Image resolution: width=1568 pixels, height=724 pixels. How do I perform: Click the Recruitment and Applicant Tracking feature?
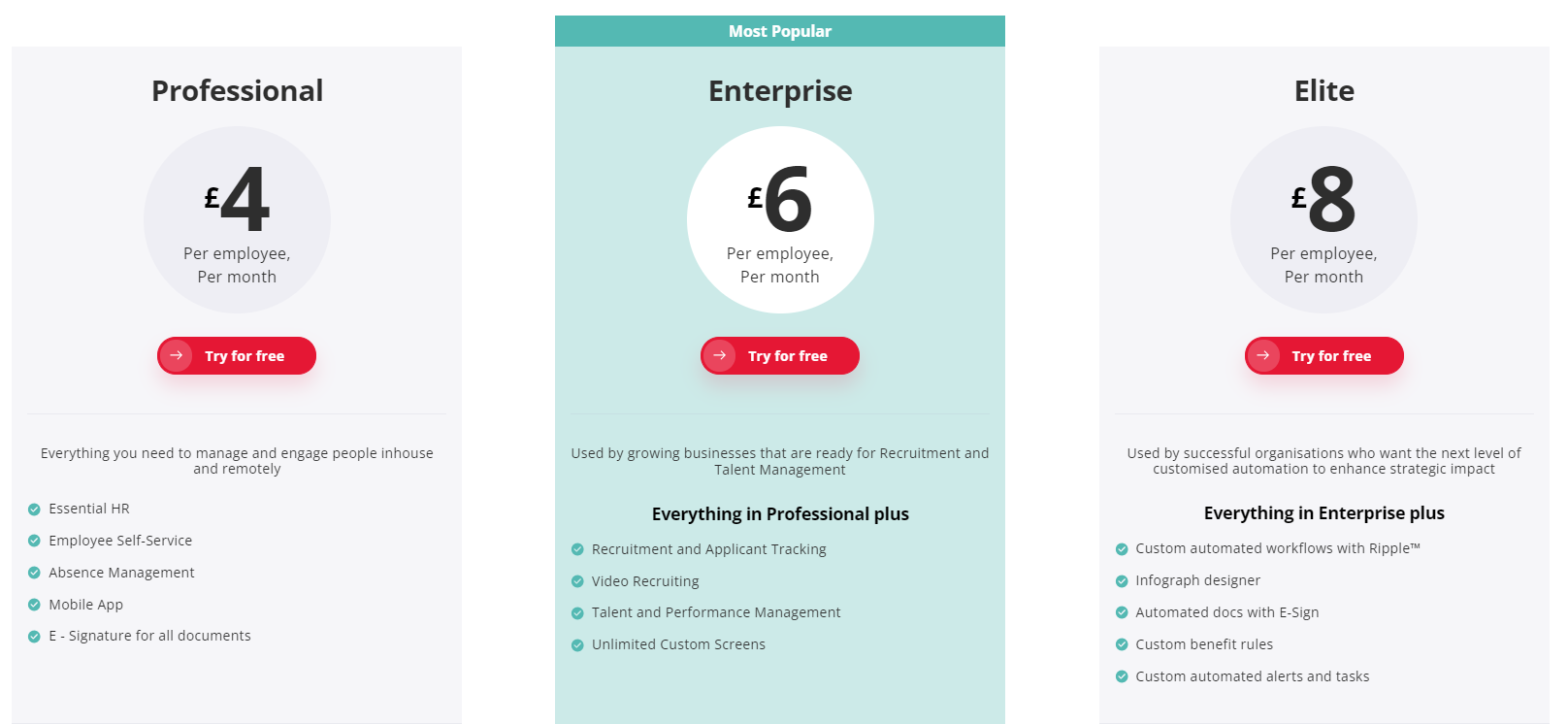709,549
